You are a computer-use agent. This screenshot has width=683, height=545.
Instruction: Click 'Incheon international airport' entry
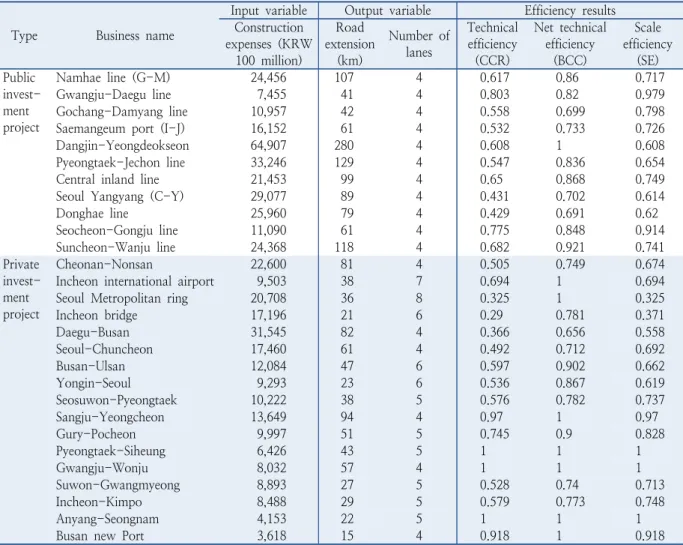click(135, 281)
